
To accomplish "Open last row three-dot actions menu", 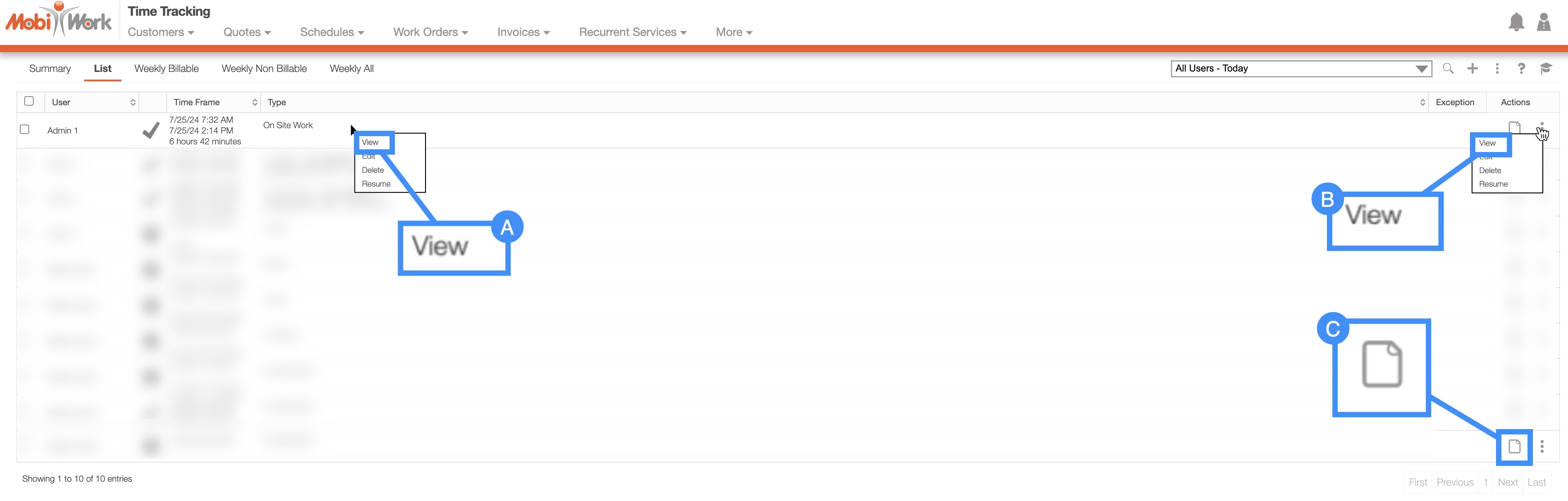I will click(x=1542, y=446).
